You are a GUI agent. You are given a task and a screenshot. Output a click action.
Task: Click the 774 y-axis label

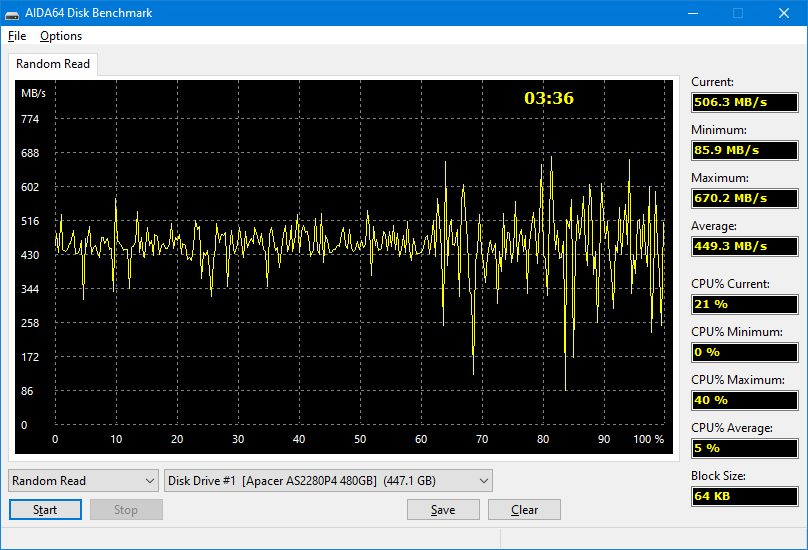click(x=30, y=119)
